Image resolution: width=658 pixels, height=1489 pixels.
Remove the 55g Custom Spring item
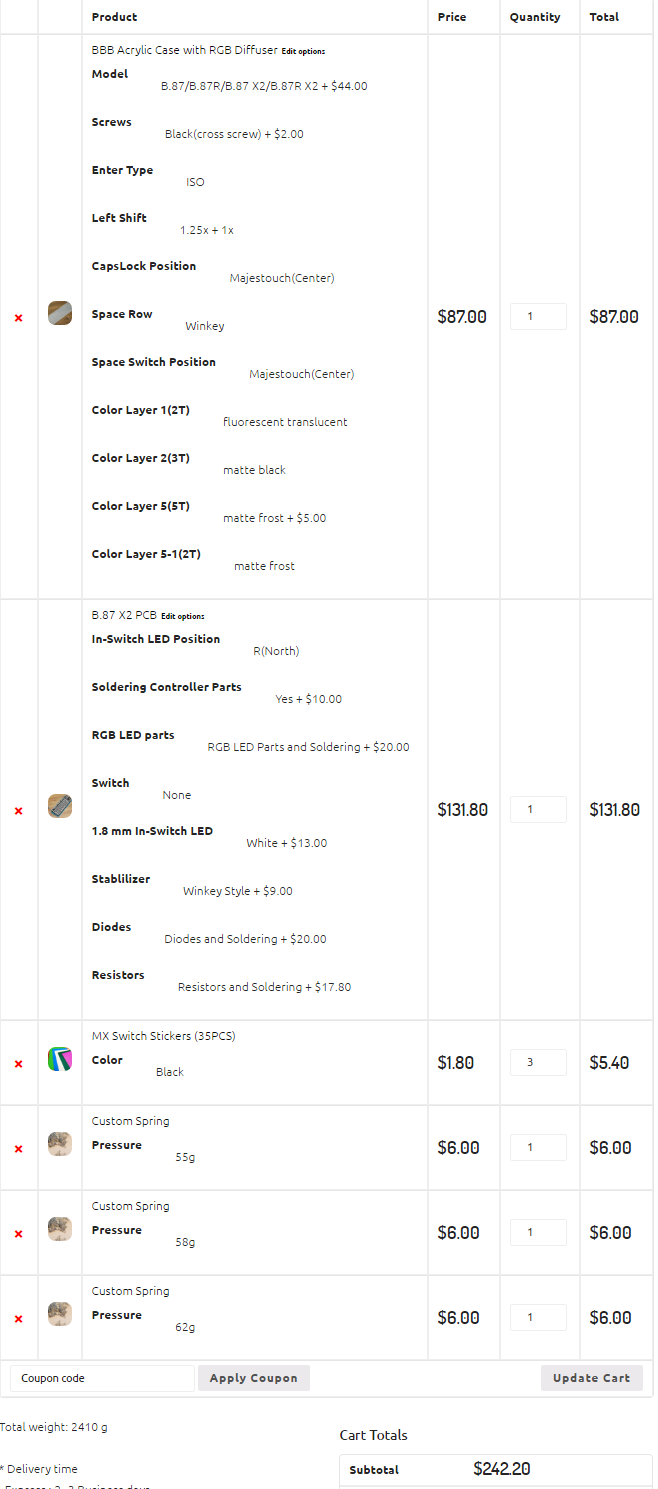[18, 1149]
